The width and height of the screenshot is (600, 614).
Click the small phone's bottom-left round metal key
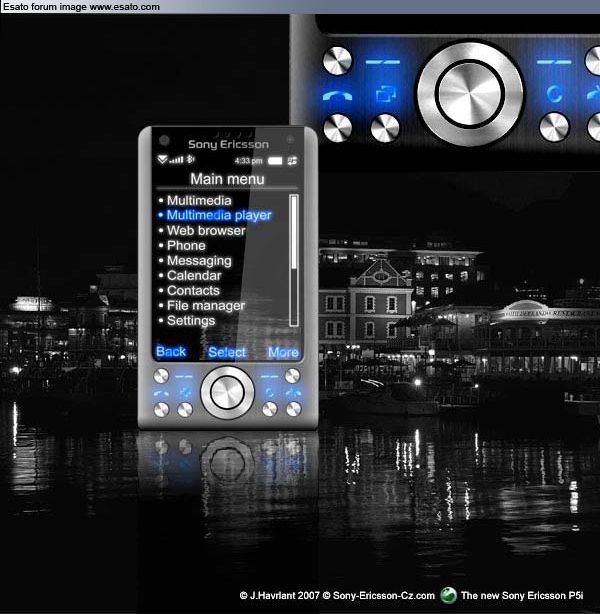pyautogui.click(x=161, y=410)
